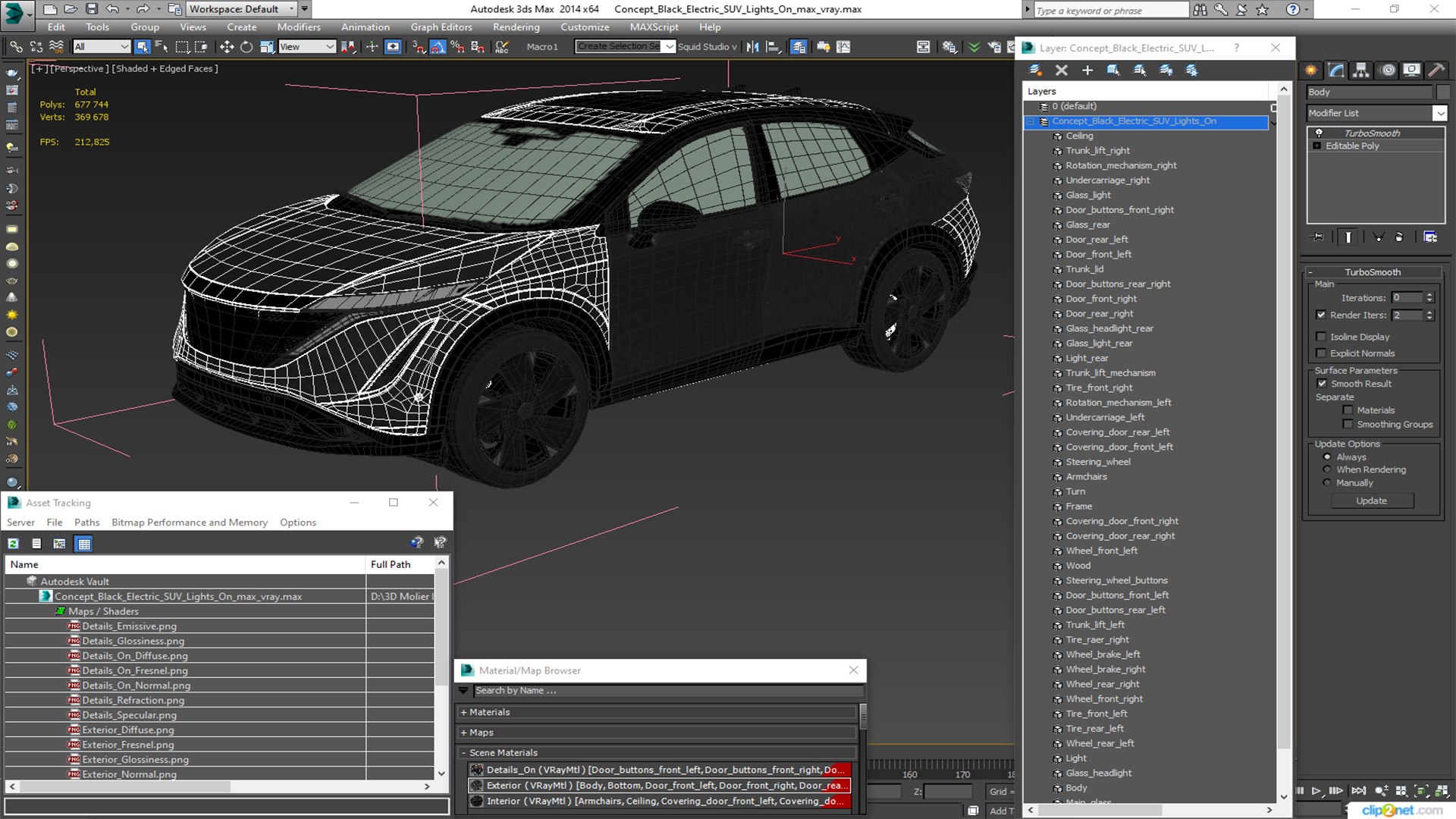The image size is (1456, 819).
Task: Click the Macro1 toolbar button
Action: pyautogui.click(x=542, y=47)
